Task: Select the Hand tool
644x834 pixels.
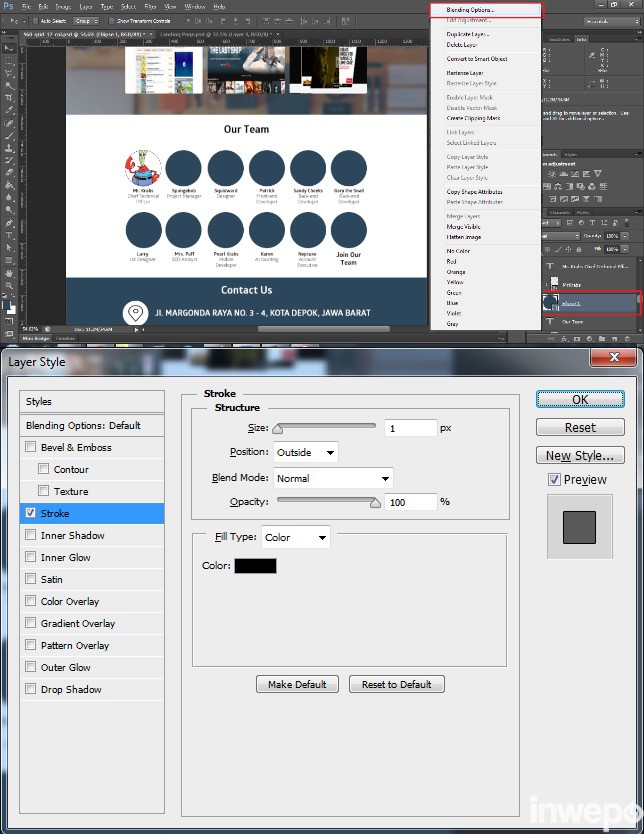Action: tap(9, 273)
